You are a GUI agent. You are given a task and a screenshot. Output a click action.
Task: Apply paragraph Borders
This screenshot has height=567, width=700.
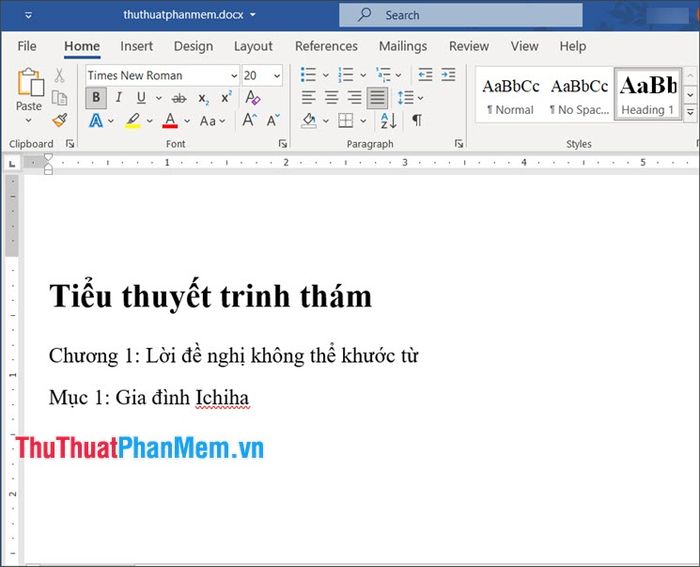(346, 121)
